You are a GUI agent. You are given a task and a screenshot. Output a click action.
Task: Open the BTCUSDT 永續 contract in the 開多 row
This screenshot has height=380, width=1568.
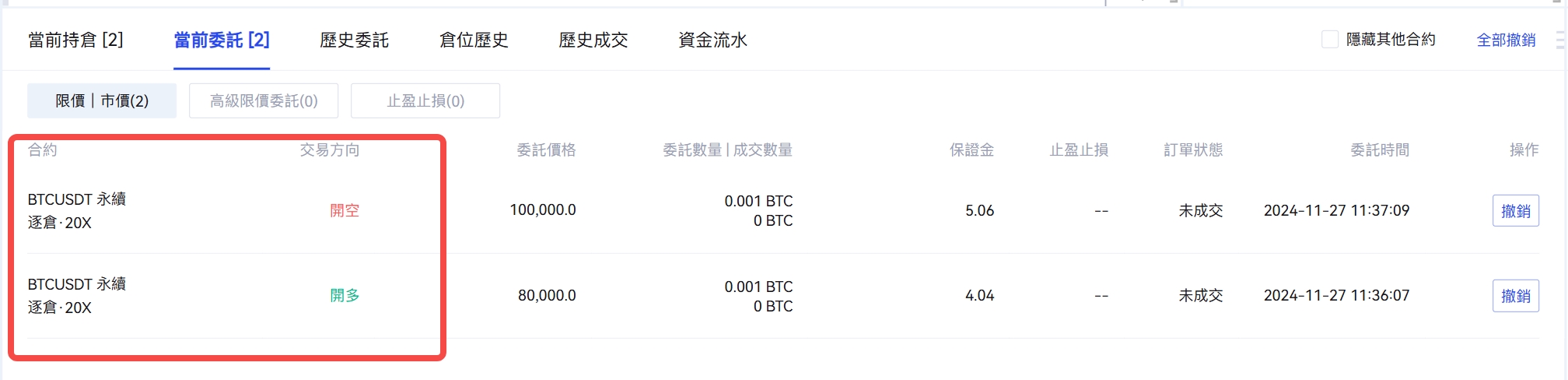tap(76, 284)
